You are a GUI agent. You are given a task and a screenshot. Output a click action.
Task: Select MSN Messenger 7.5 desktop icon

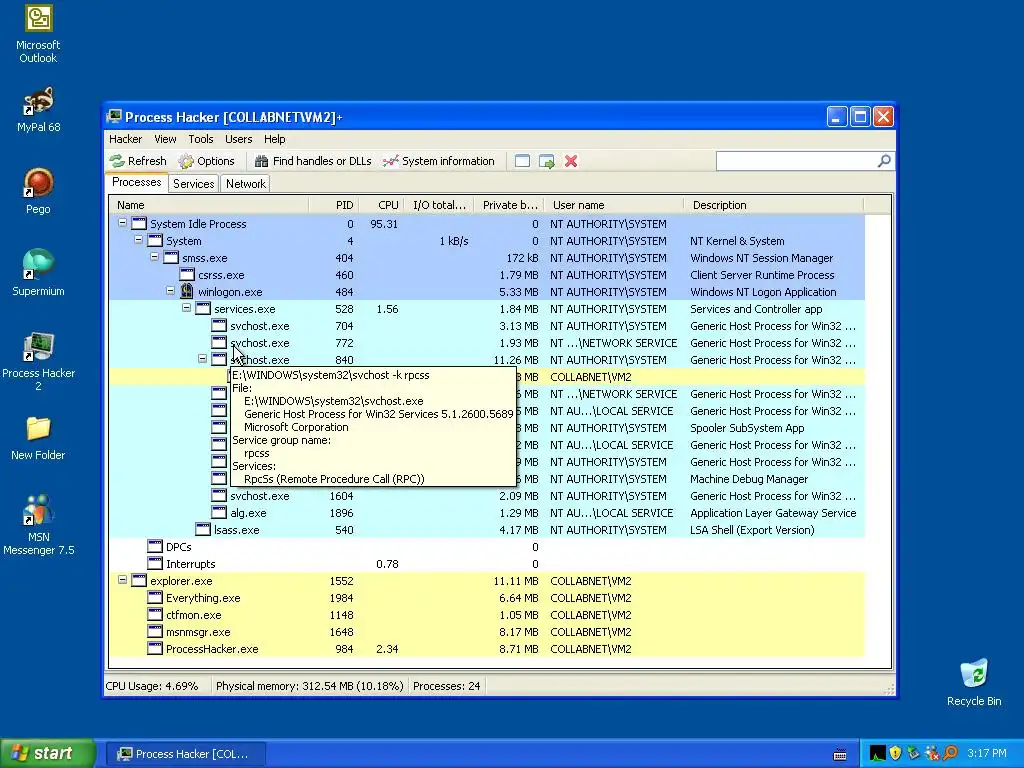point(38,524)
